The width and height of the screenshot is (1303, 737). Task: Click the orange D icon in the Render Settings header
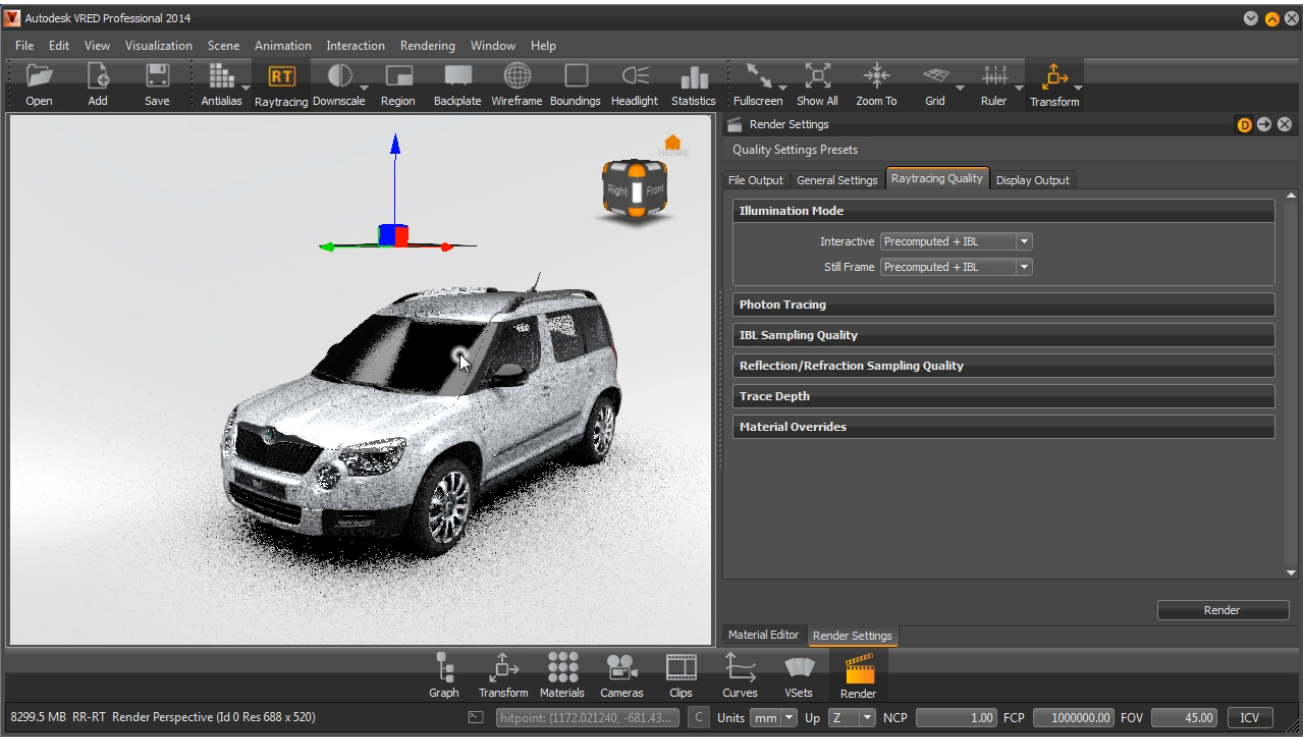click(1245, 125)
